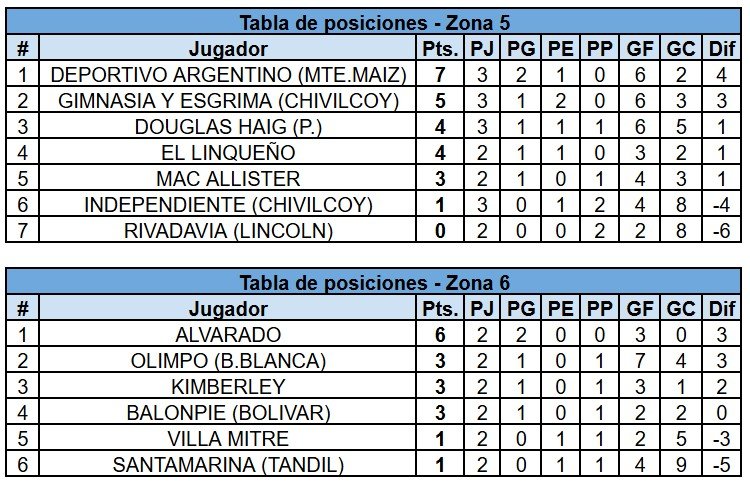Click the ALVARADO team cell
This screenshot has width=750, height=484.
tap(228, 334)
